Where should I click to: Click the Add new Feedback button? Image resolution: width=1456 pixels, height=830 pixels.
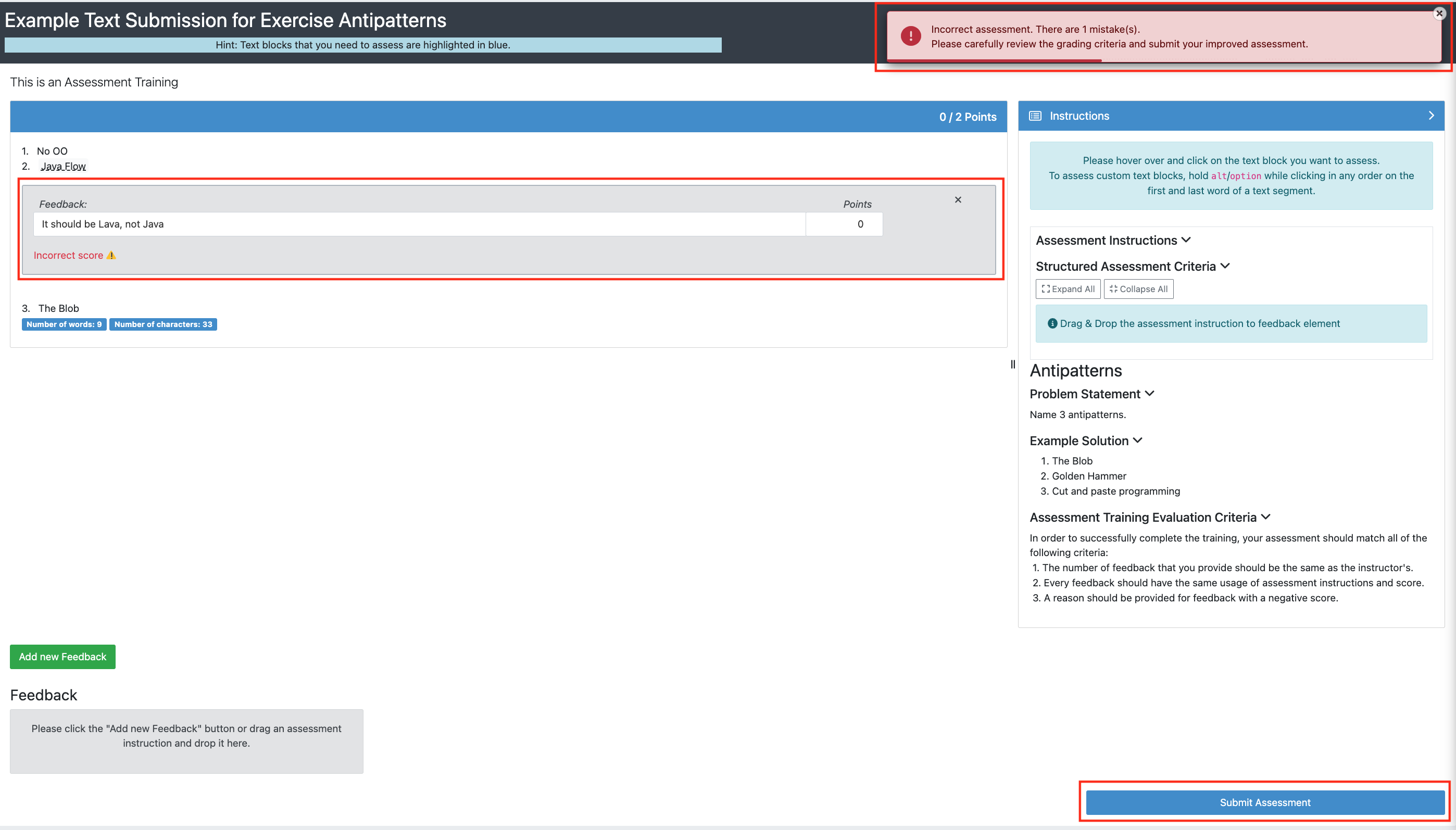62,656
